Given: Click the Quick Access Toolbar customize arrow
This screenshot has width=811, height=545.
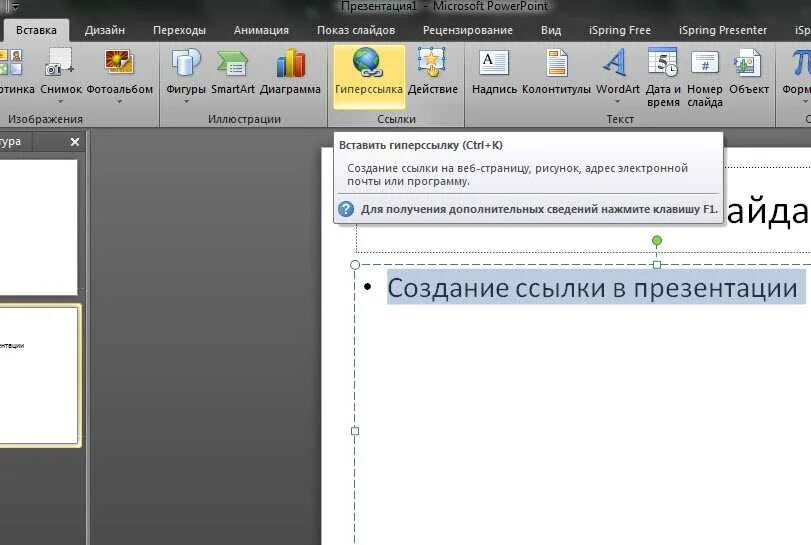Looking at the screenshot, I should [x=14, y=6].
